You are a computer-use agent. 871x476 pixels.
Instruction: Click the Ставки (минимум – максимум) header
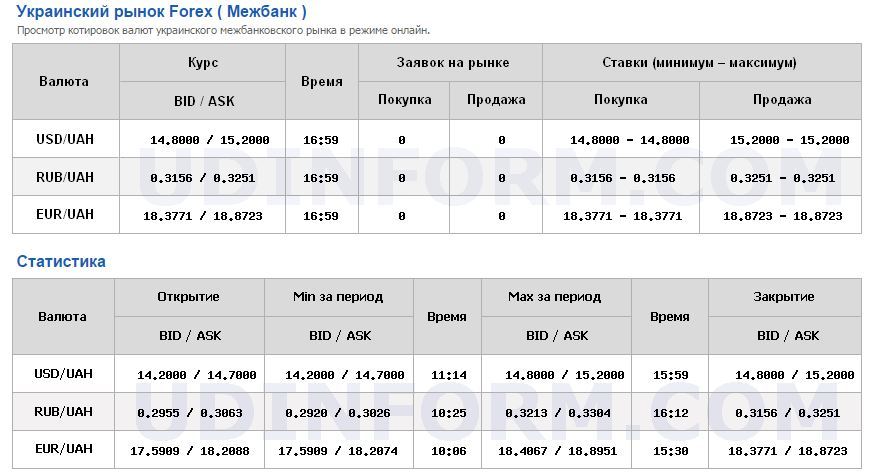pos(699,63)
